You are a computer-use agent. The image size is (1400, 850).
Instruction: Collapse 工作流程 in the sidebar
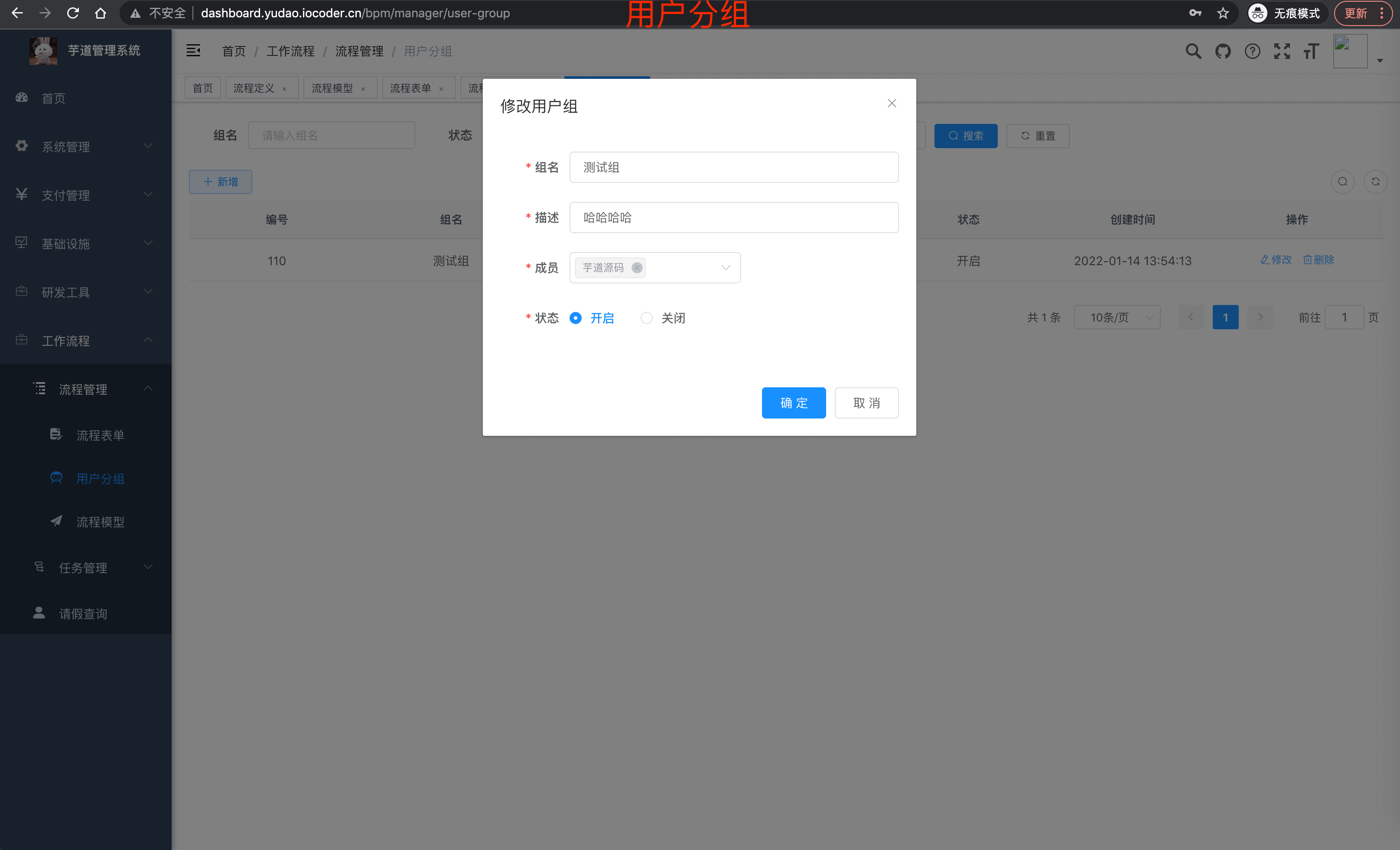(x=86, y=341)
